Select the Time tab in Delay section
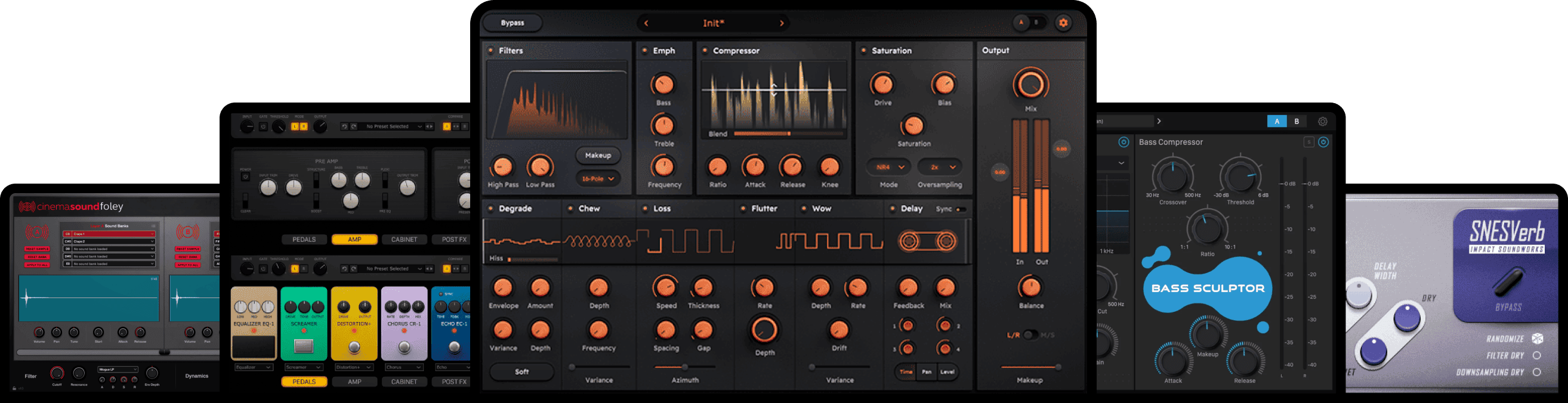Viewport: 1568px width, 403px height. [906, 371]
